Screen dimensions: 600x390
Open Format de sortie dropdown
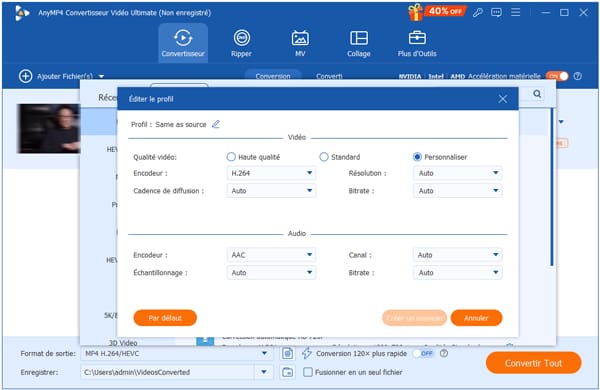point(177,353)
